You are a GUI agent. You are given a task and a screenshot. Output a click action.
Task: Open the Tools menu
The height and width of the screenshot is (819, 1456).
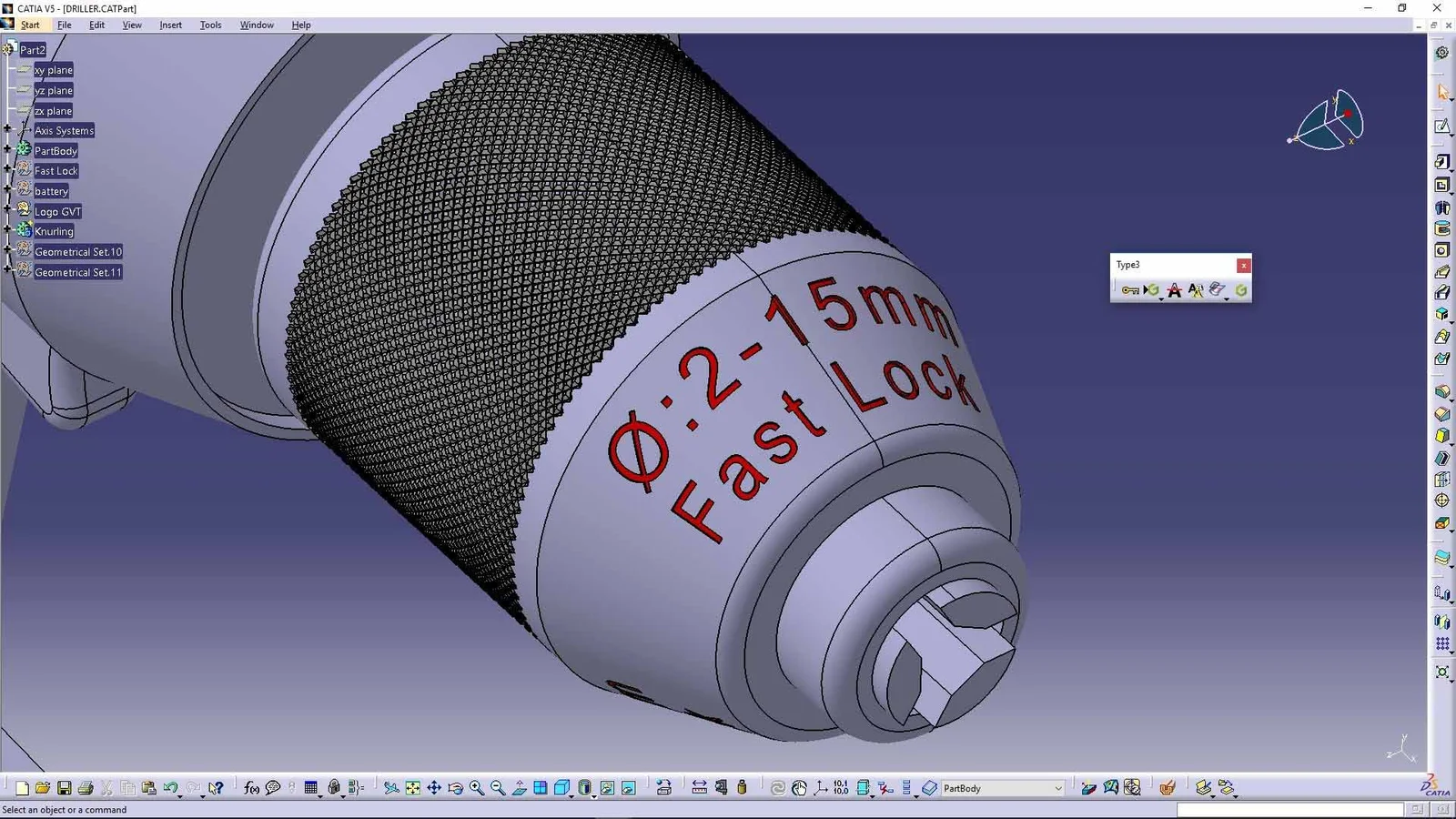[x=210, y=25]
